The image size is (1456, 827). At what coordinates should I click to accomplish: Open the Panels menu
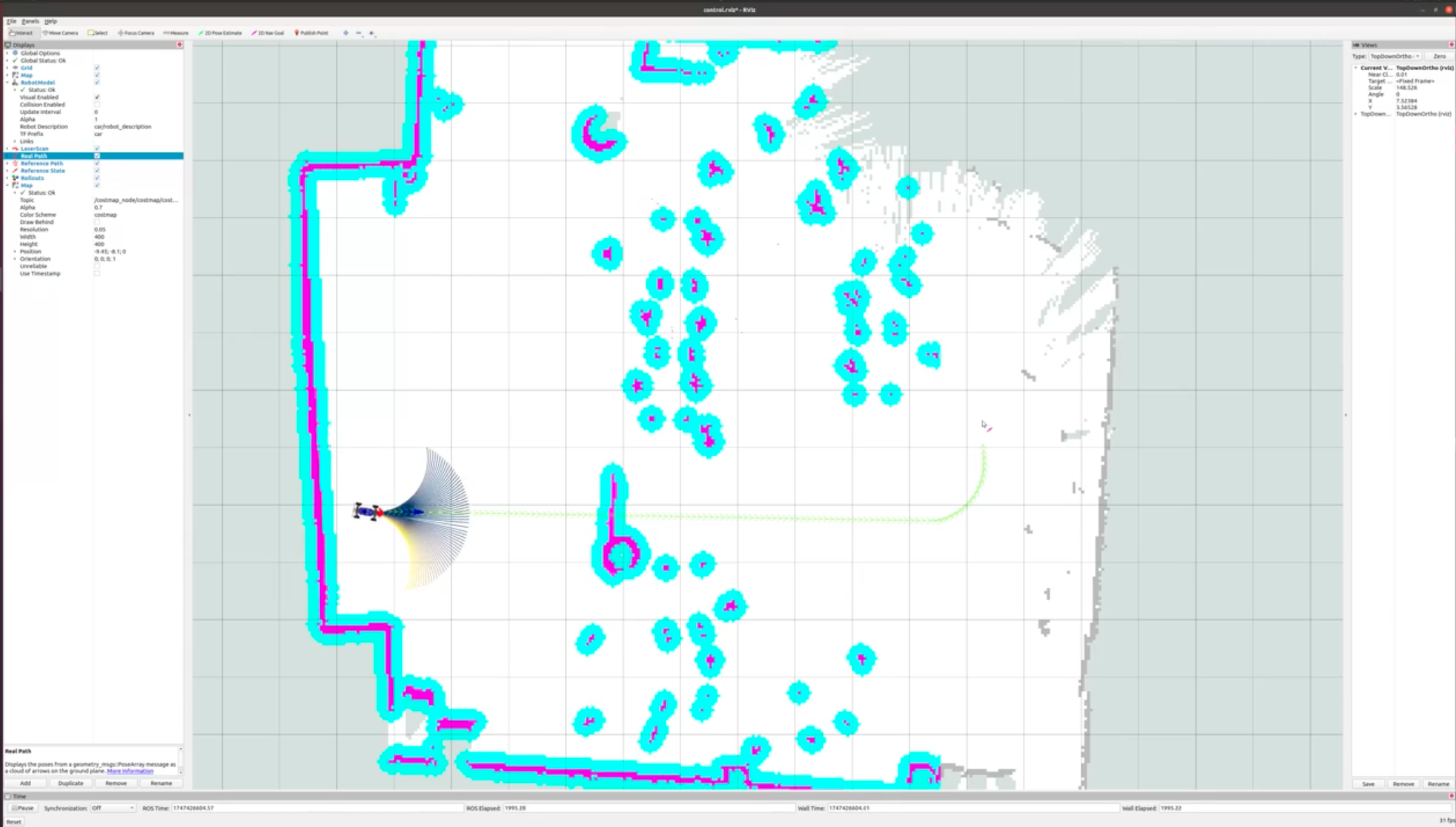point(30,21)
